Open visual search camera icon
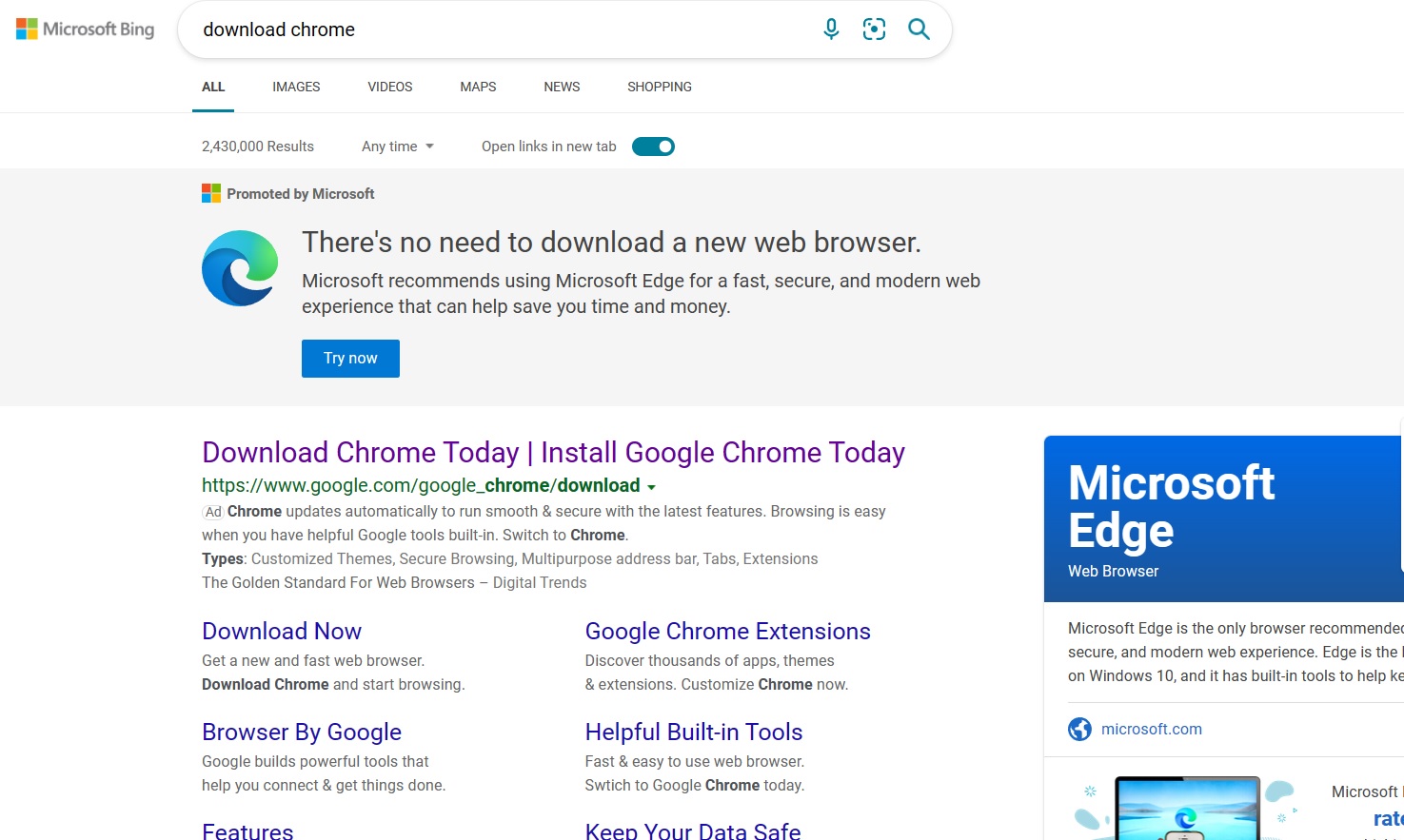 click(874, 29)
